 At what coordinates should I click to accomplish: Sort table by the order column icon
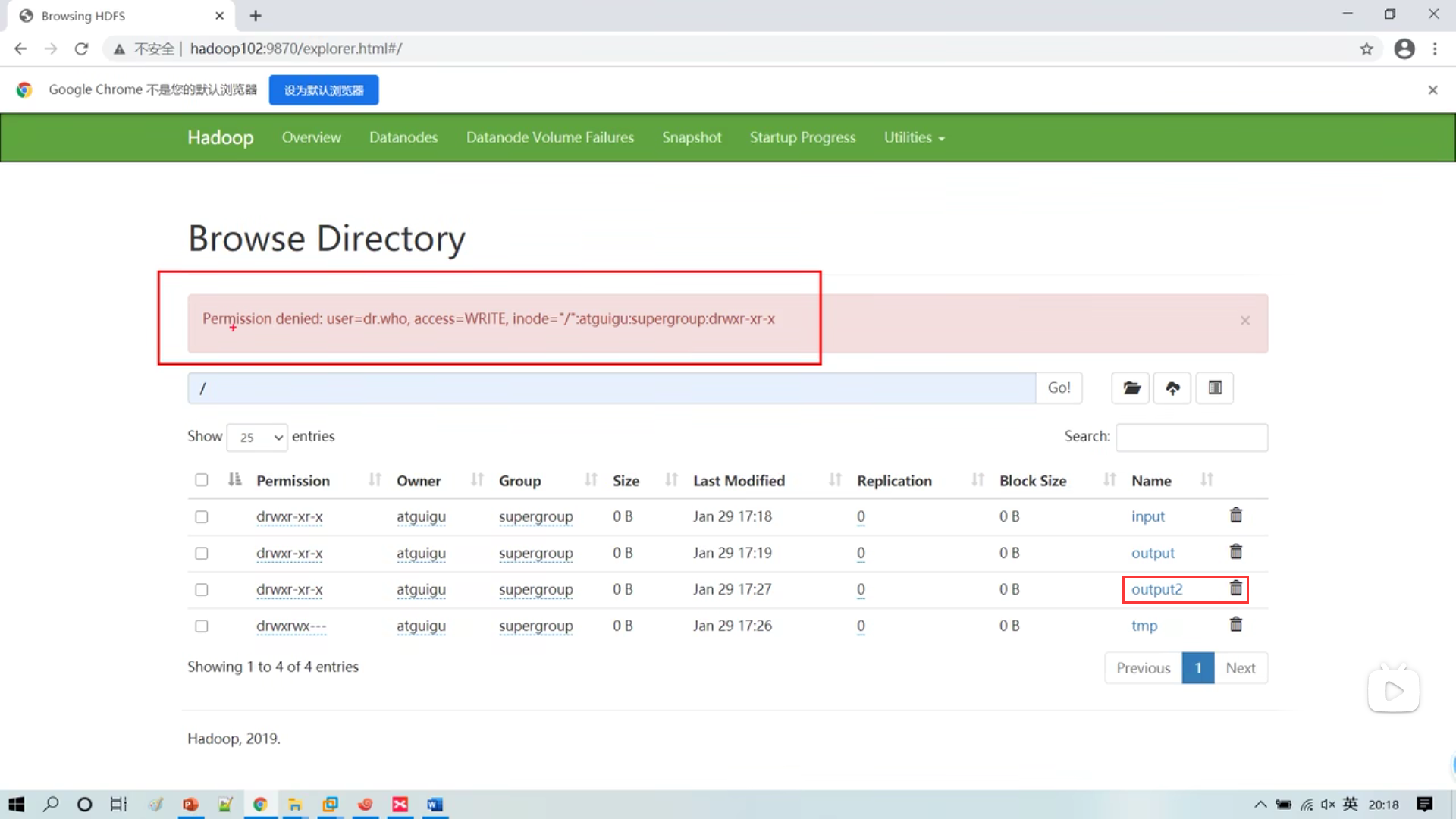[234, 479]
